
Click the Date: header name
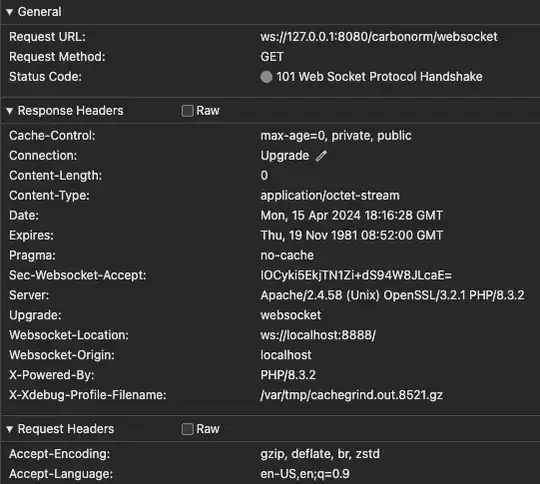[24, 216]
